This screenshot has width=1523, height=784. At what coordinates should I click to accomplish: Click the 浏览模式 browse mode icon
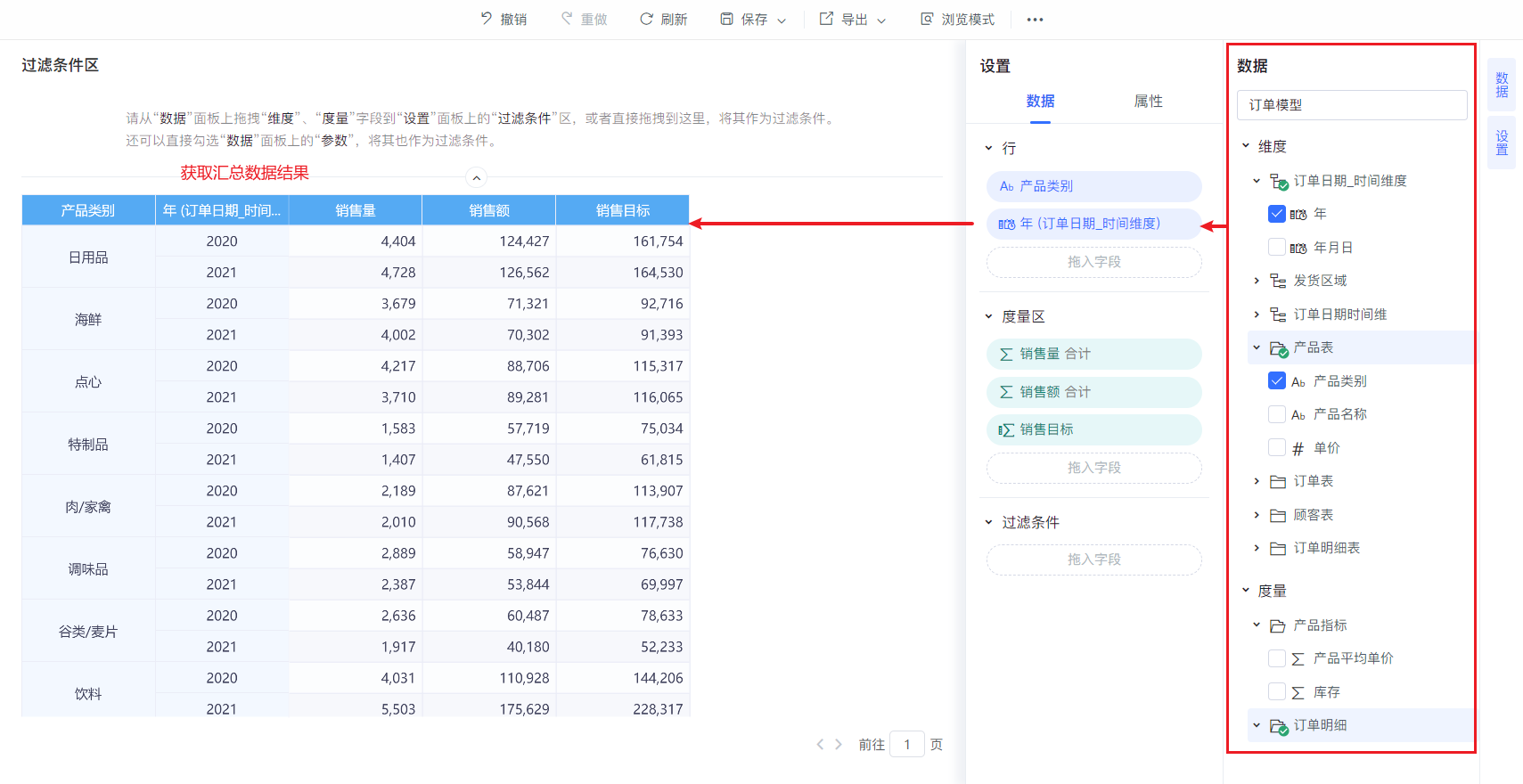[x=928, y=19]
